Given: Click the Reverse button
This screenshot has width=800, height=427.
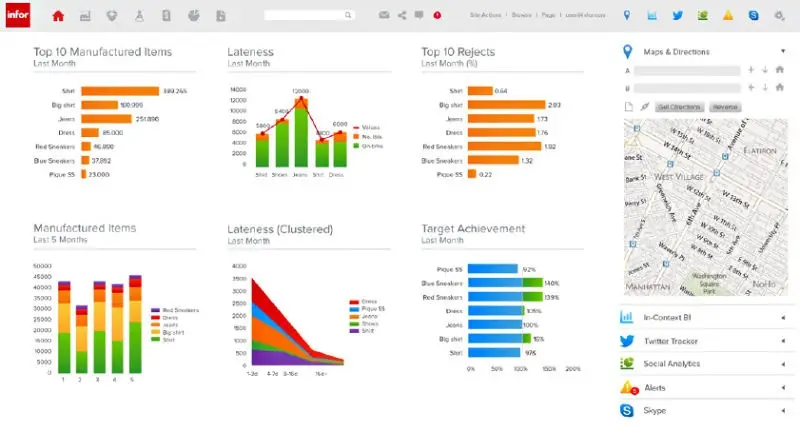Looking at the screenshot, I should click(x=725, y=107).
